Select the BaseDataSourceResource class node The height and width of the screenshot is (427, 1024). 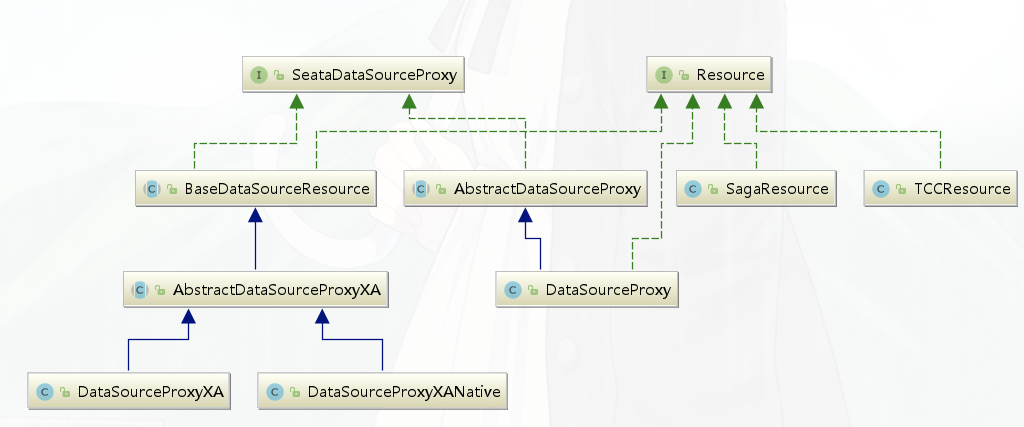[255, 189]
